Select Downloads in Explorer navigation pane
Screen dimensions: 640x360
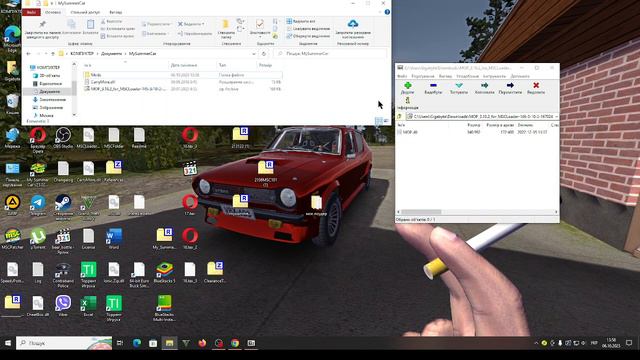pos(52,100)
